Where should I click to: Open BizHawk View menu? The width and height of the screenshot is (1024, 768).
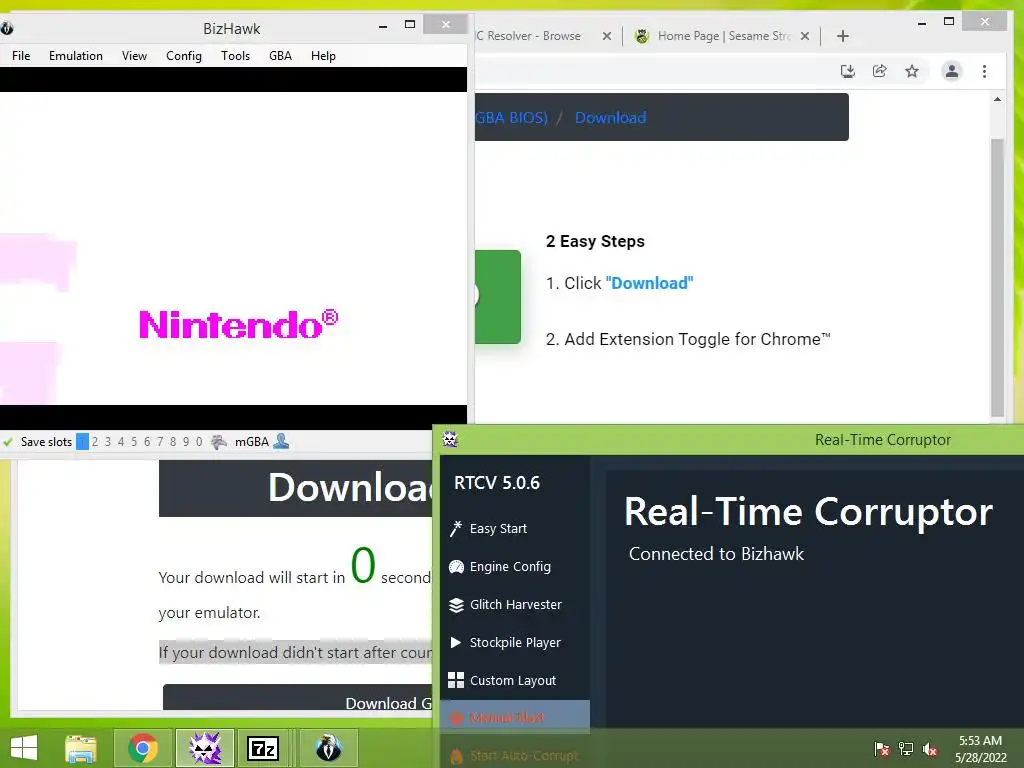click(134, 56)
